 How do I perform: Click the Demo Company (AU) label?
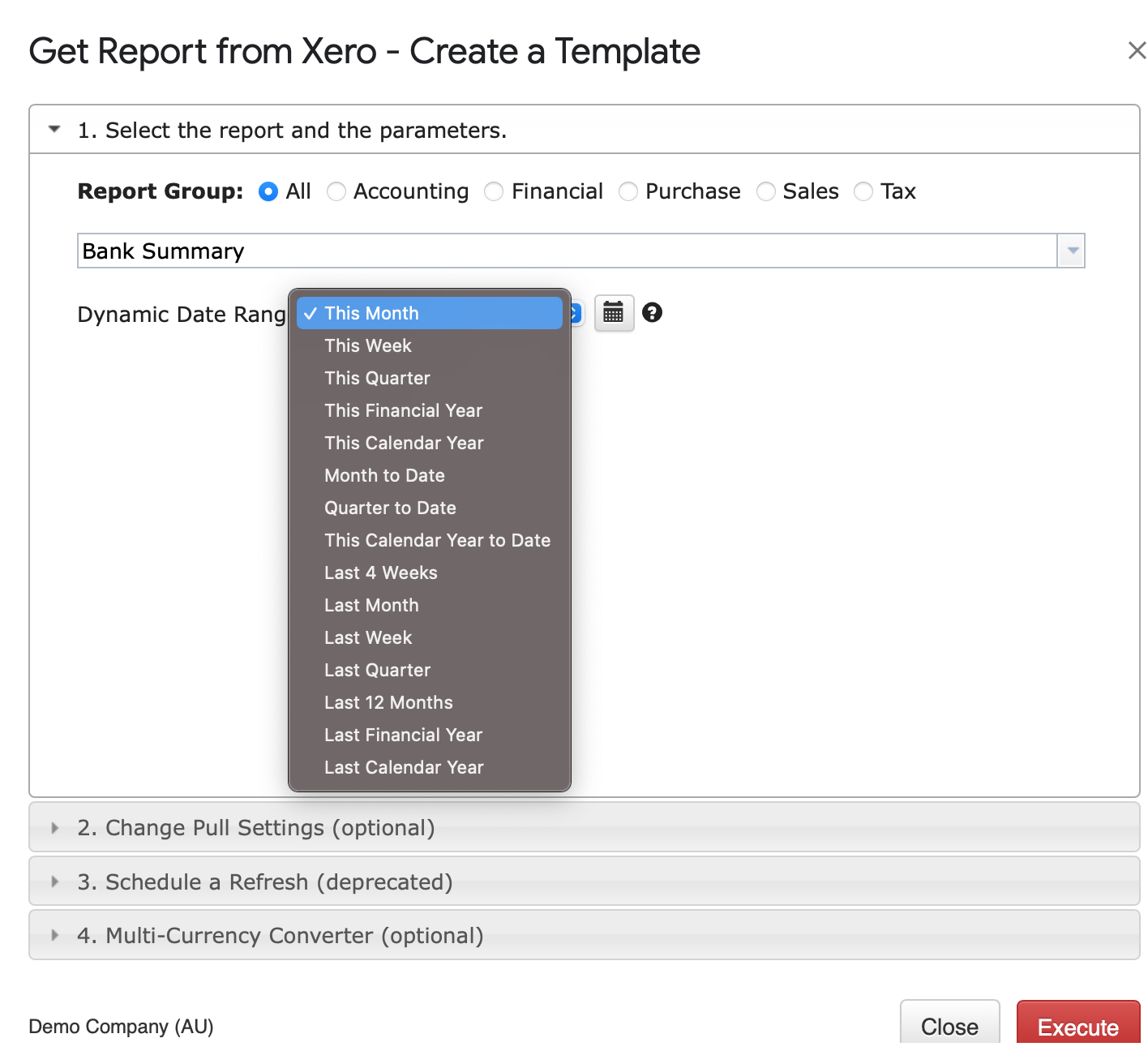[121, 1027]
